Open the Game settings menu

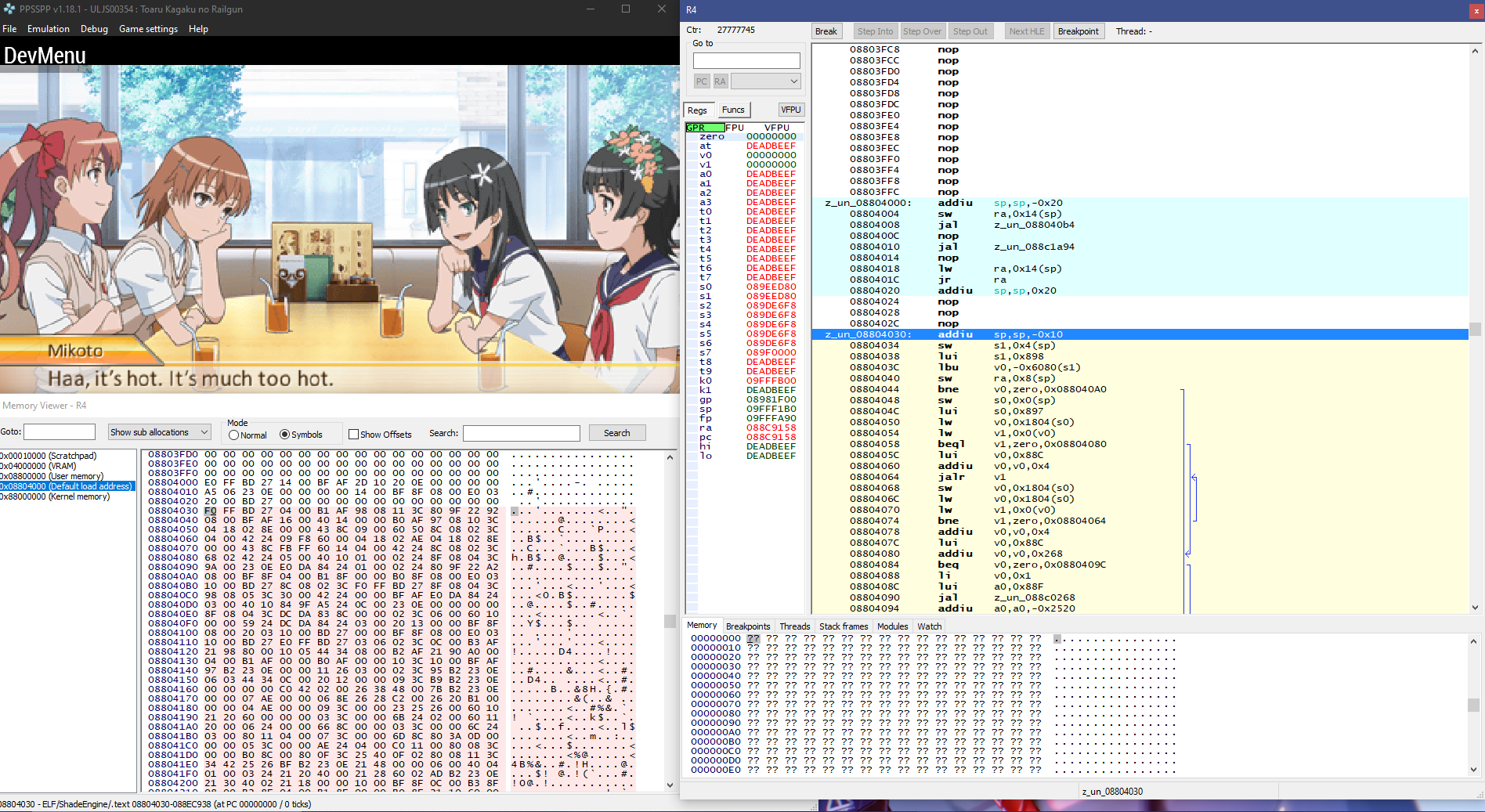(x=148, y=29)
